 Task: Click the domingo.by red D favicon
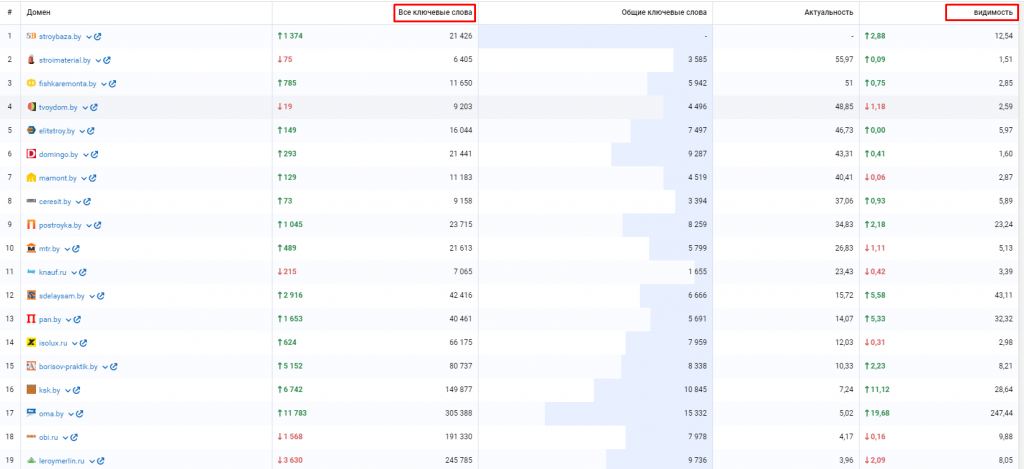coord(31,154)
